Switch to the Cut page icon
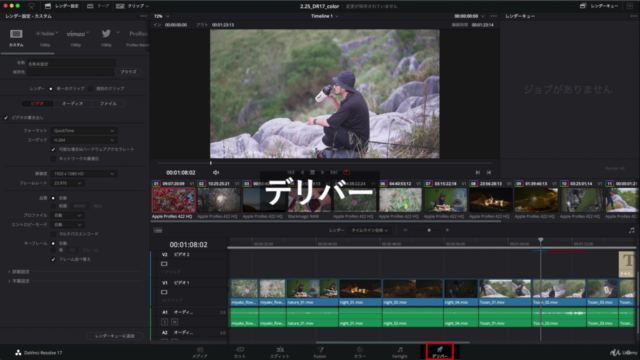The width and height of the screenshot is (640, 360). [x=240, y=349]
